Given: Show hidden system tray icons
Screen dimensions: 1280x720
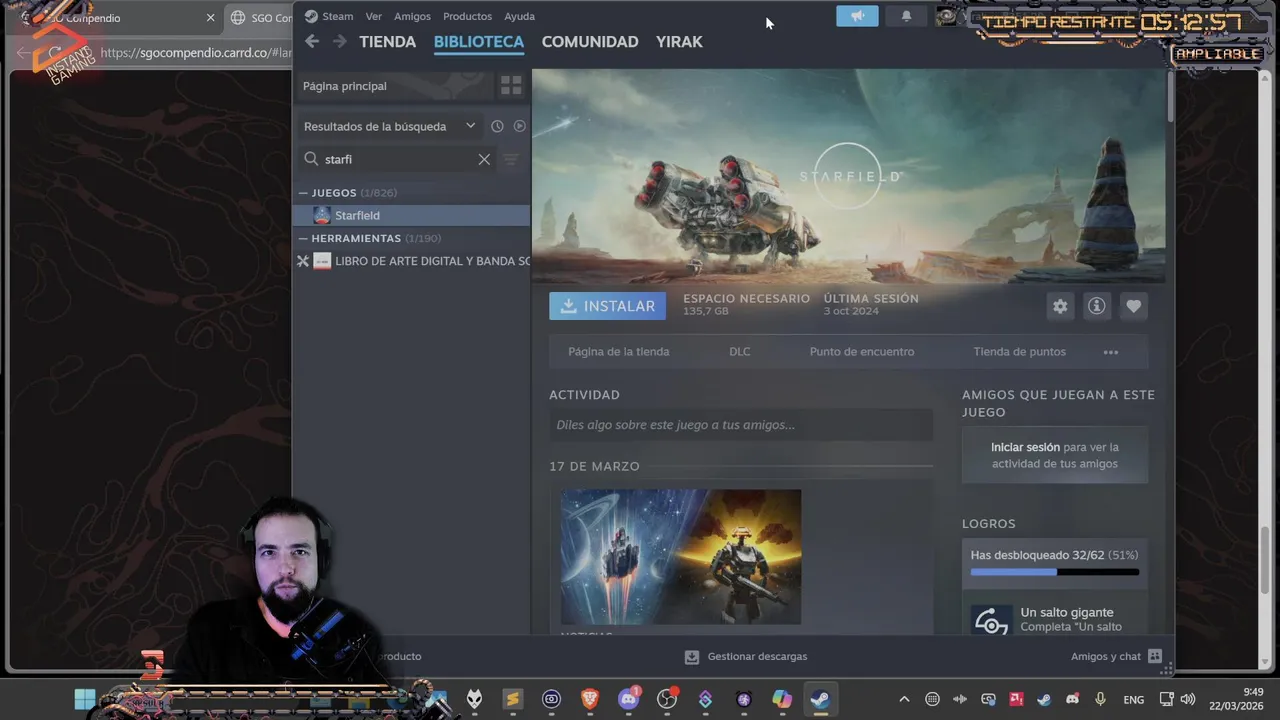Looking at the screenshot, I should (x=904, y=699).
